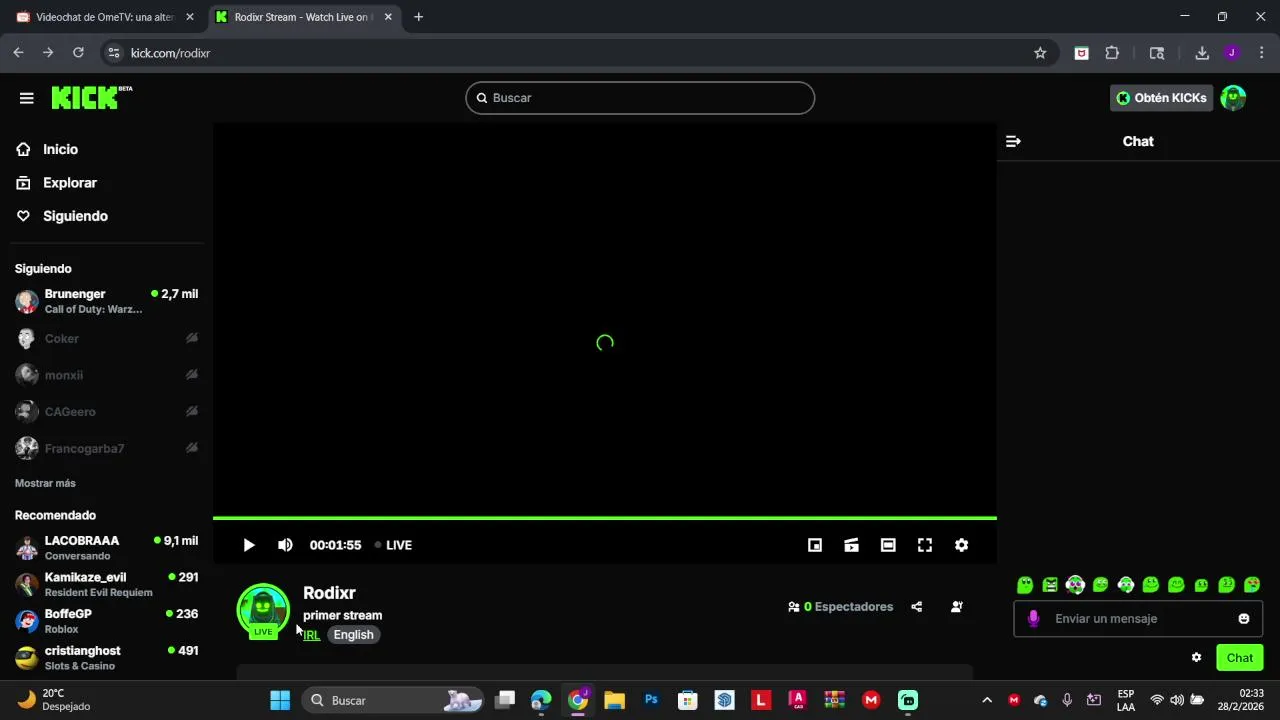Viewport: 1280px width, 720px height.
Task: Show hidden system tray icons
Action: click(x=987, y=700)
